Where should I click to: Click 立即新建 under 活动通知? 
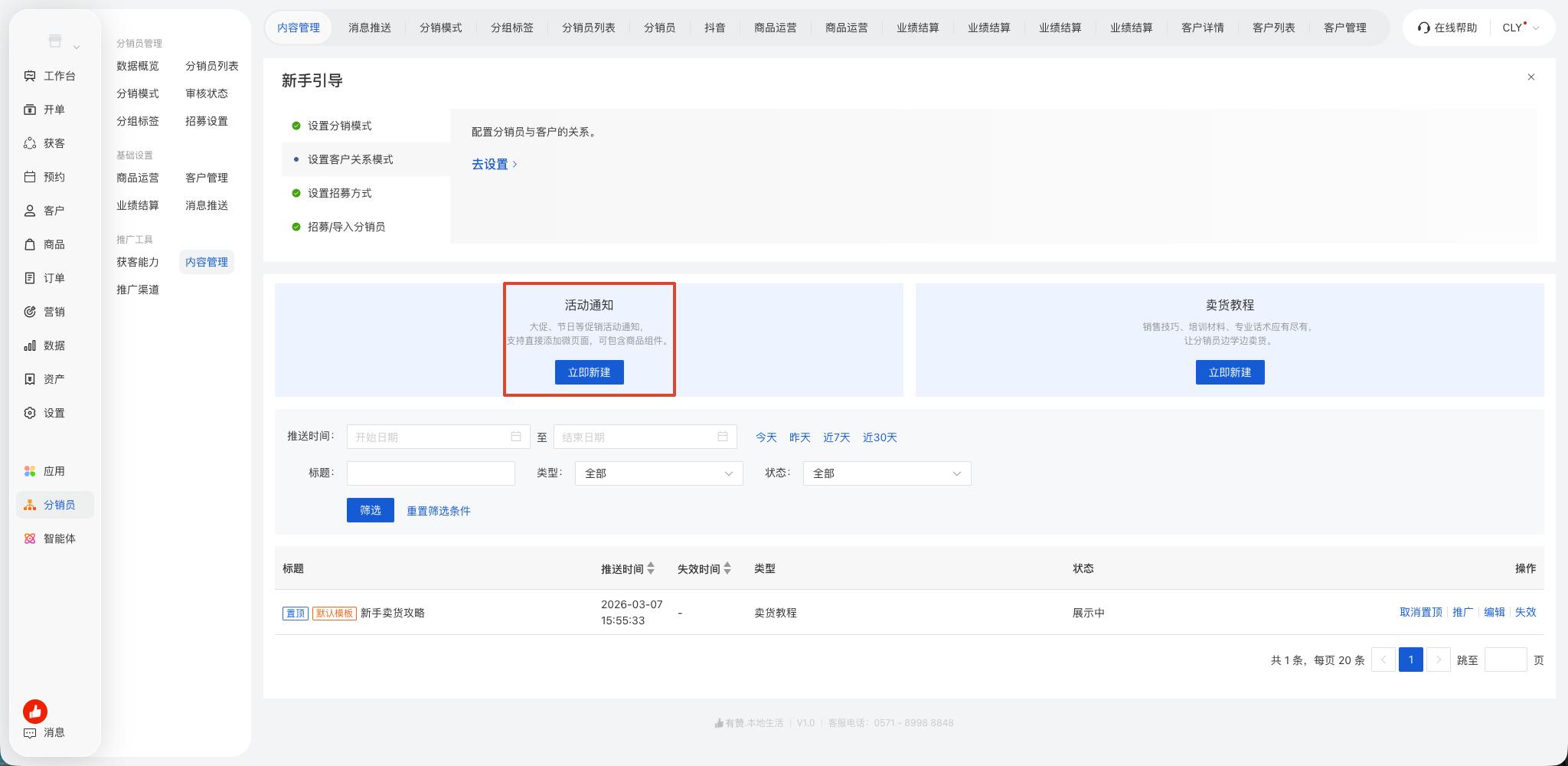(589, 372)
